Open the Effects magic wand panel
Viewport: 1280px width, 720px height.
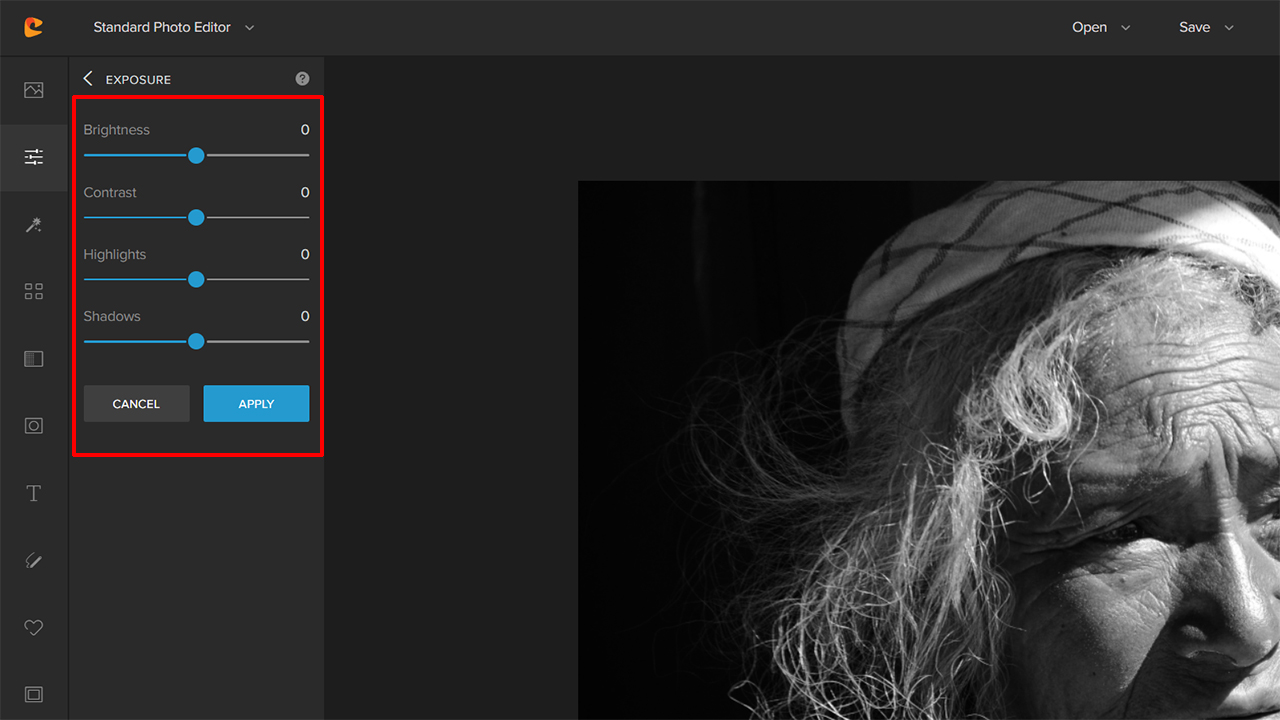[x=33, y=224]
